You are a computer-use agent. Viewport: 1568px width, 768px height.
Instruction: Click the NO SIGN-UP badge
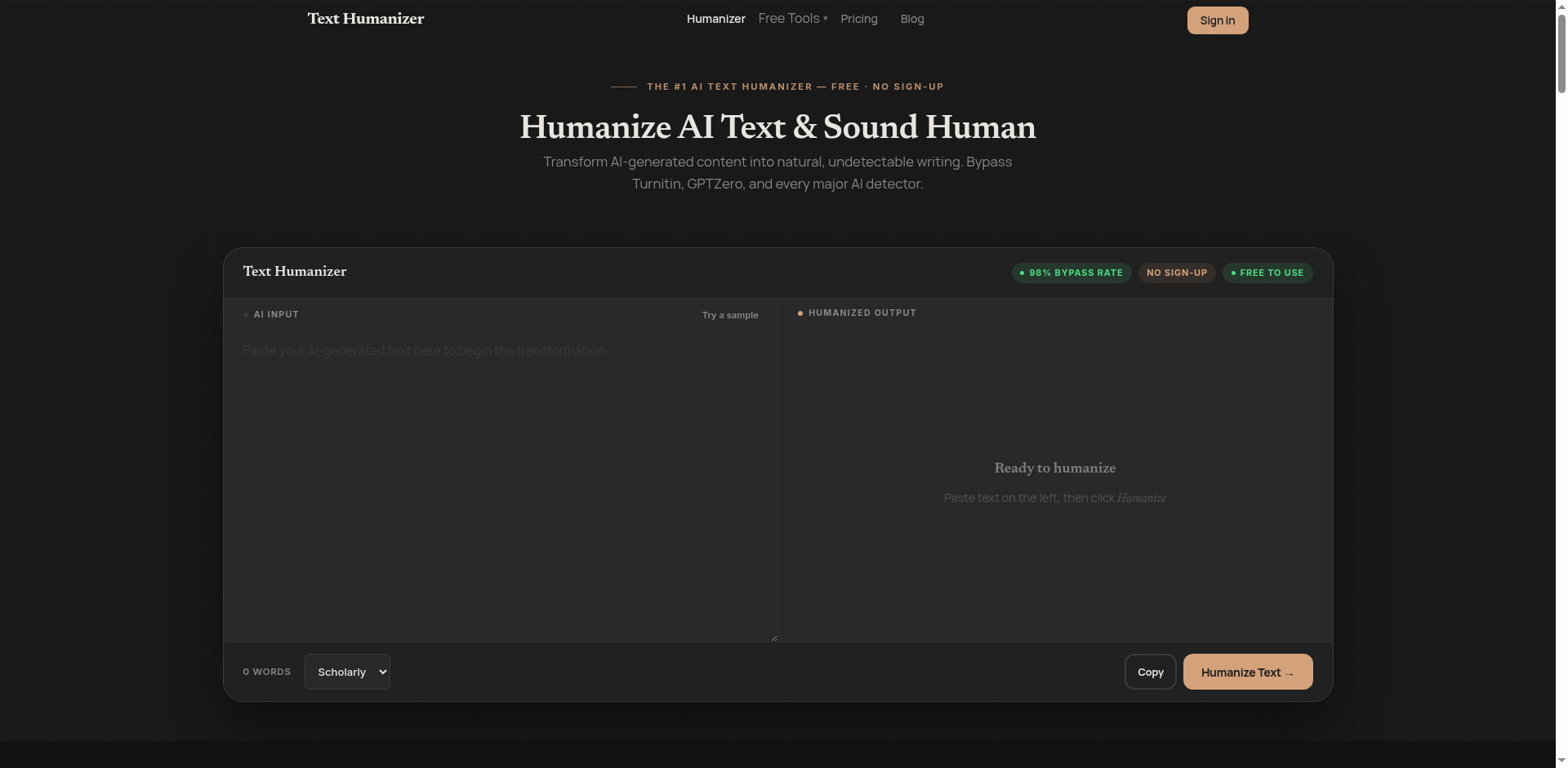(1177, 273)
